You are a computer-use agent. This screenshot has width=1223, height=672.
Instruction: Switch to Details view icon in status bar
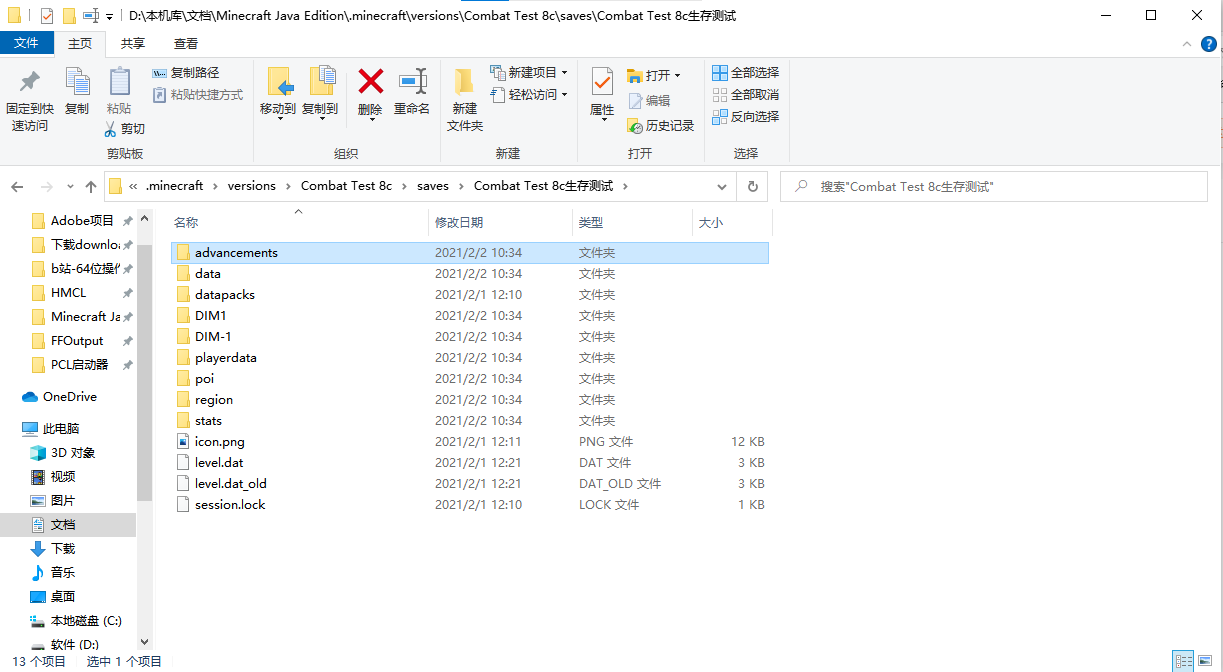[1184, 661]
